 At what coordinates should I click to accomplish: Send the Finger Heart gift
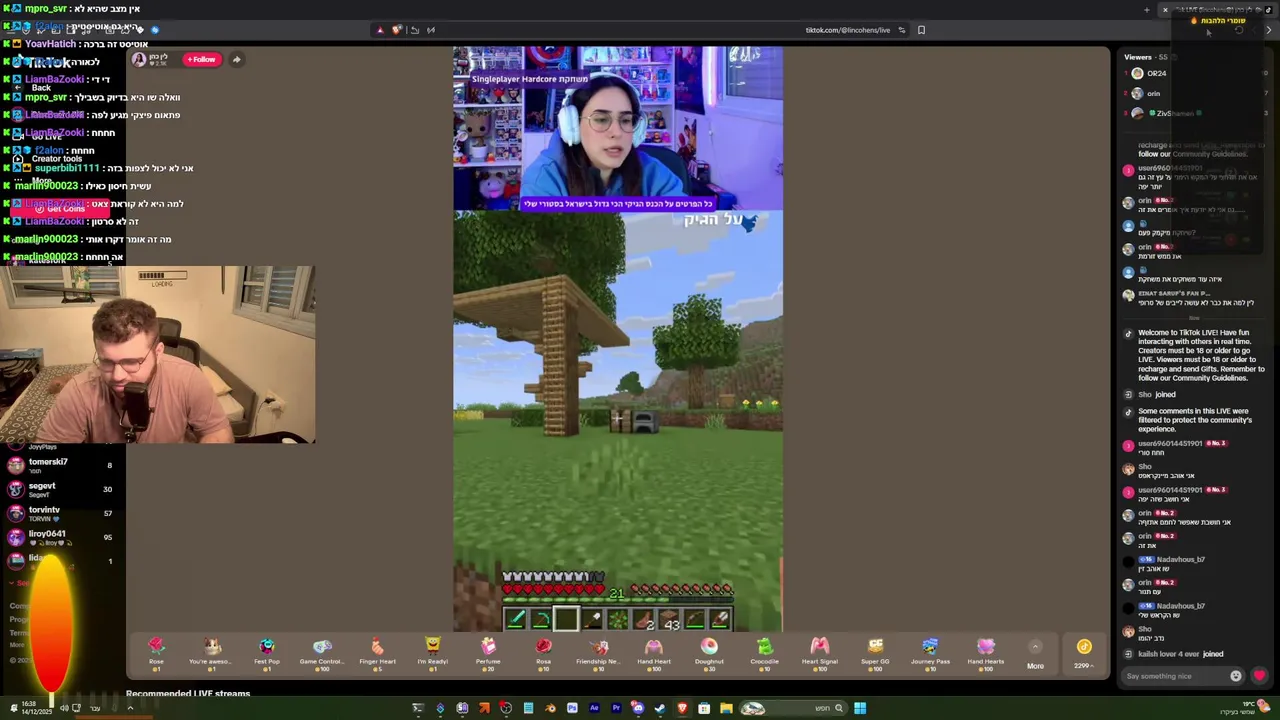click(x=377, y=653)
